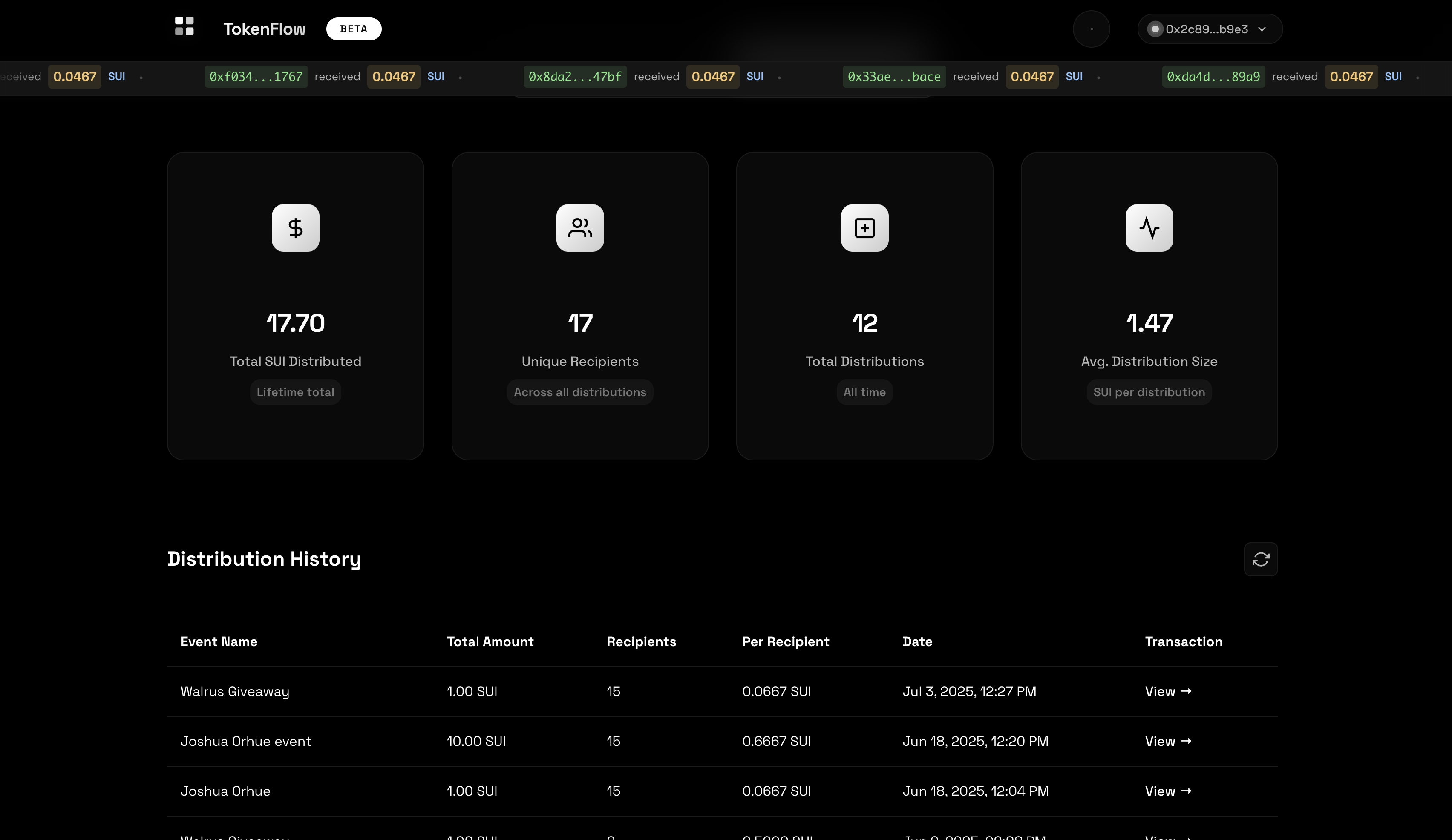The height and width of the screenshot is (840, 1452).
Task: Open the 0x2c89...b9e3 wallet dropdown
Action: click(x=1209, y=29)
